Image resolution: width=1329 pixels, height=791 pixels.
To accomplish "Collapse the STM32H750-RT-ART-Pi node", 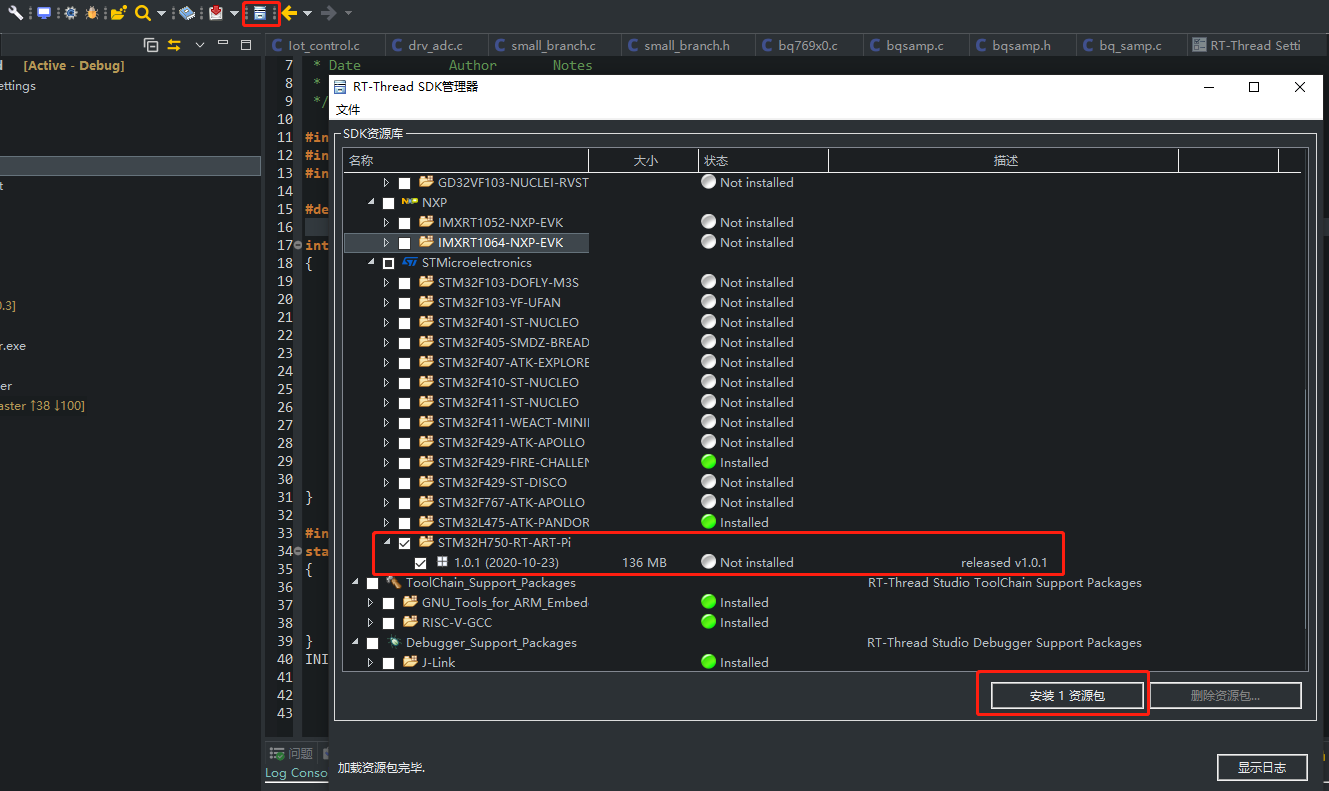I will [x=387, y=543].
